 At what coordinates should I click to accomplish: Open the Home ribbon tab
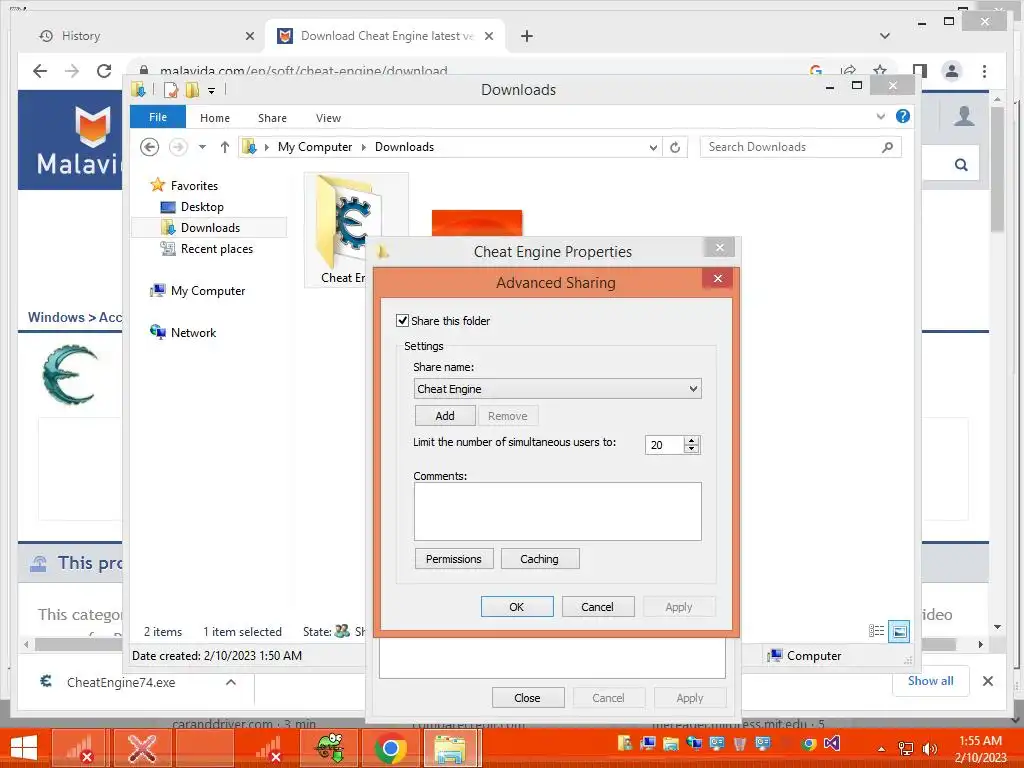click(215, 118)
